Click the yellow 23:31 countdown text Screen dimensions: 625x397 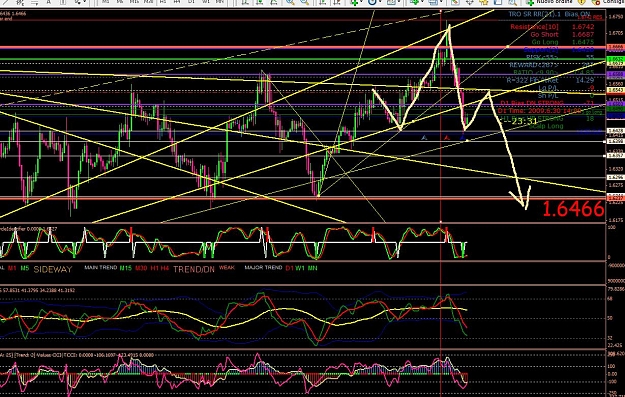(x=525, y=121)
